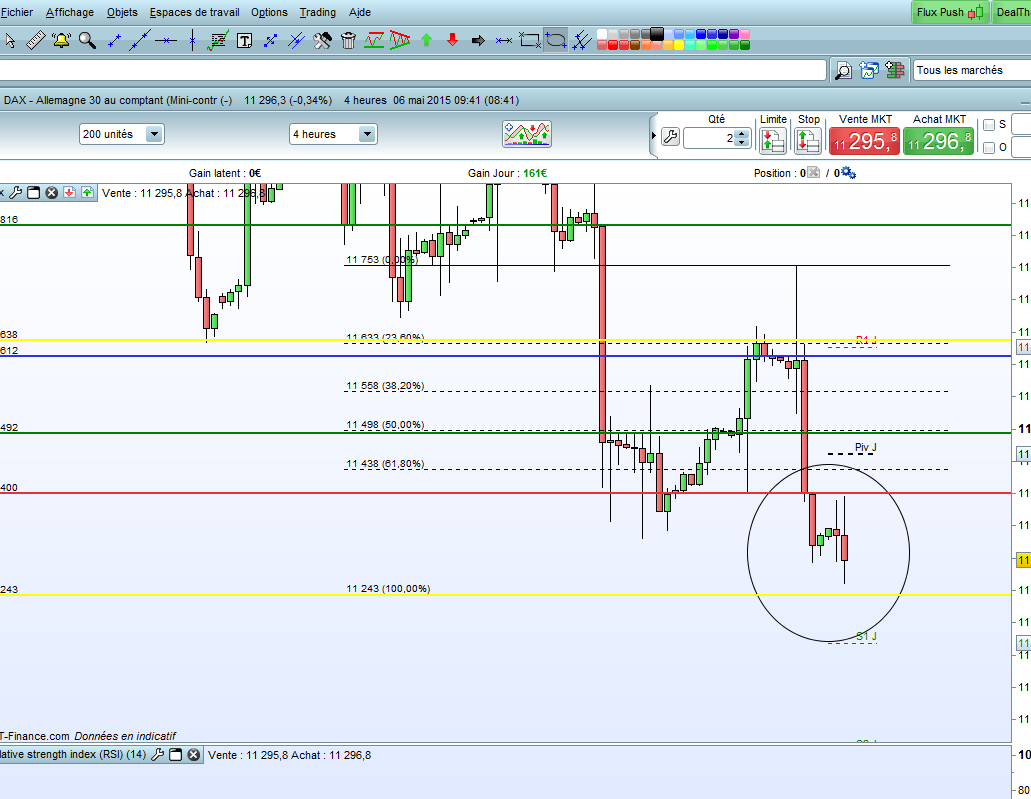This screenshot has width=1031, height=799.
Task: Remove the RSI indicator with X icon
Action: click(193, 755)
